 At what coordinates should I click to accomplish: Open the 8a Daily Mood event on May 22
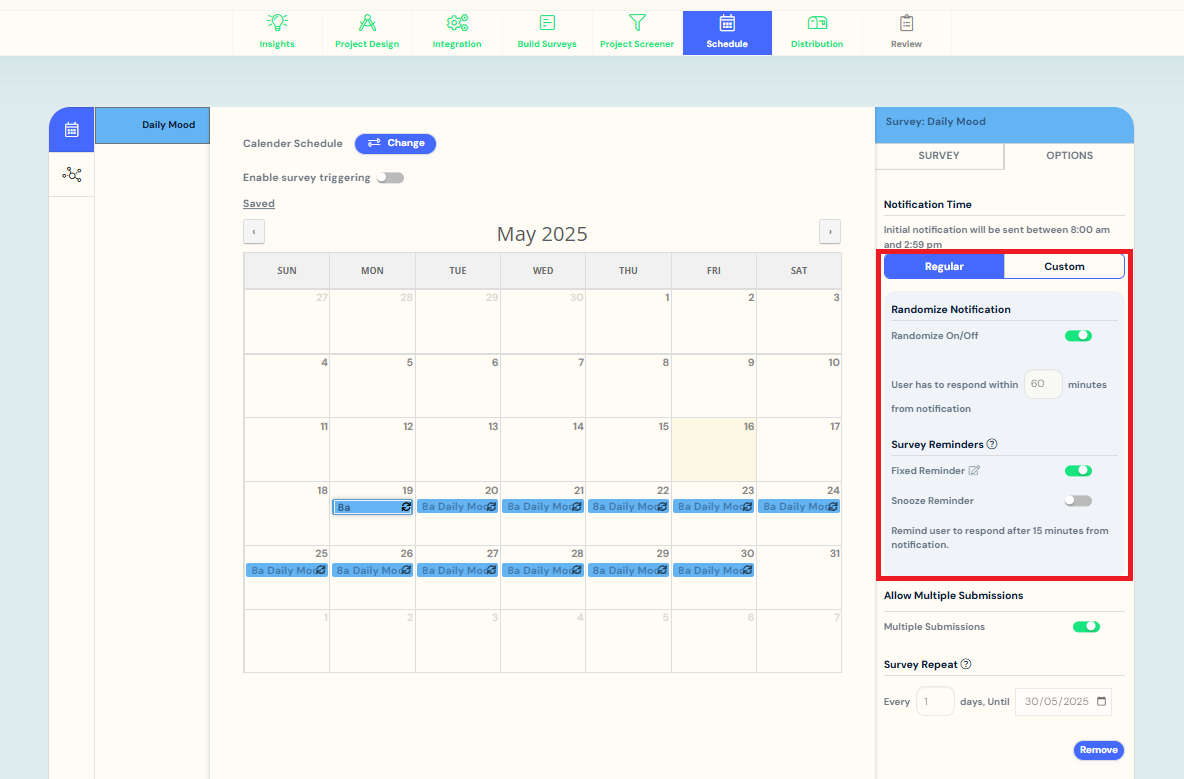(628, 507)
